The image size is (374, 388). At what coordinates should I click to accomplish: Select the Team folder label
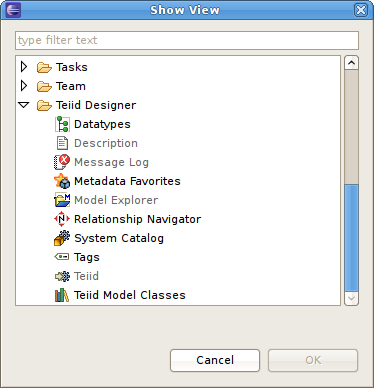[71, 86]
